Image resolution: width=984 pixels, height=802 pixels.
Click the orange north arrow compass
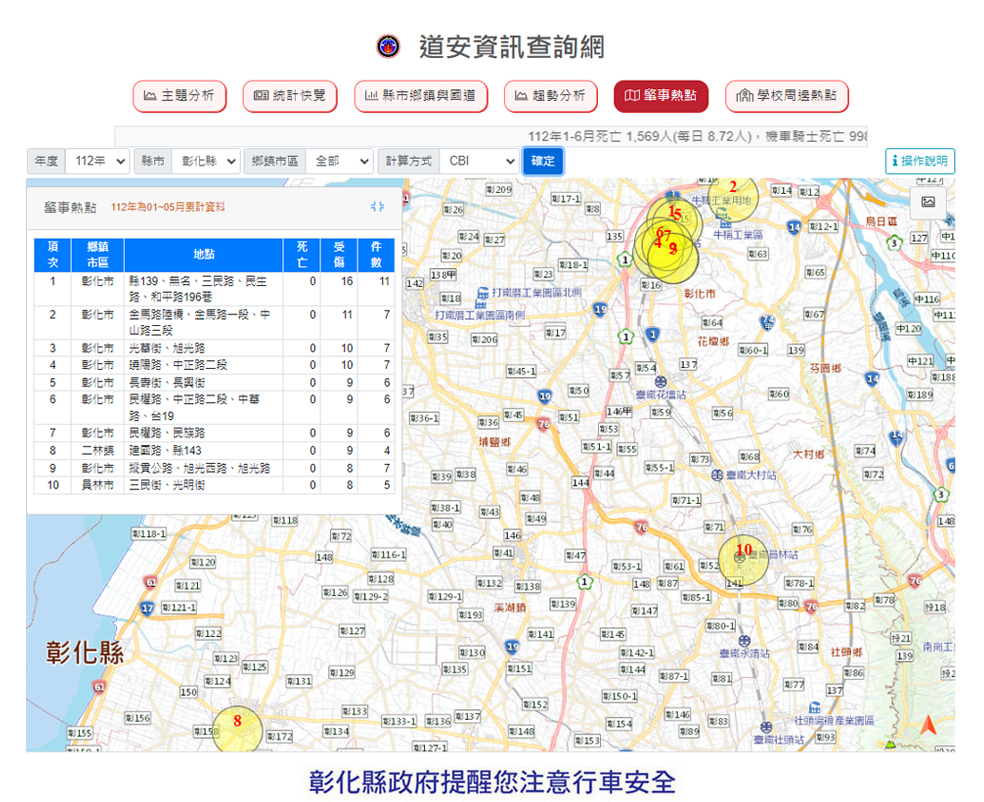(929, 727)
